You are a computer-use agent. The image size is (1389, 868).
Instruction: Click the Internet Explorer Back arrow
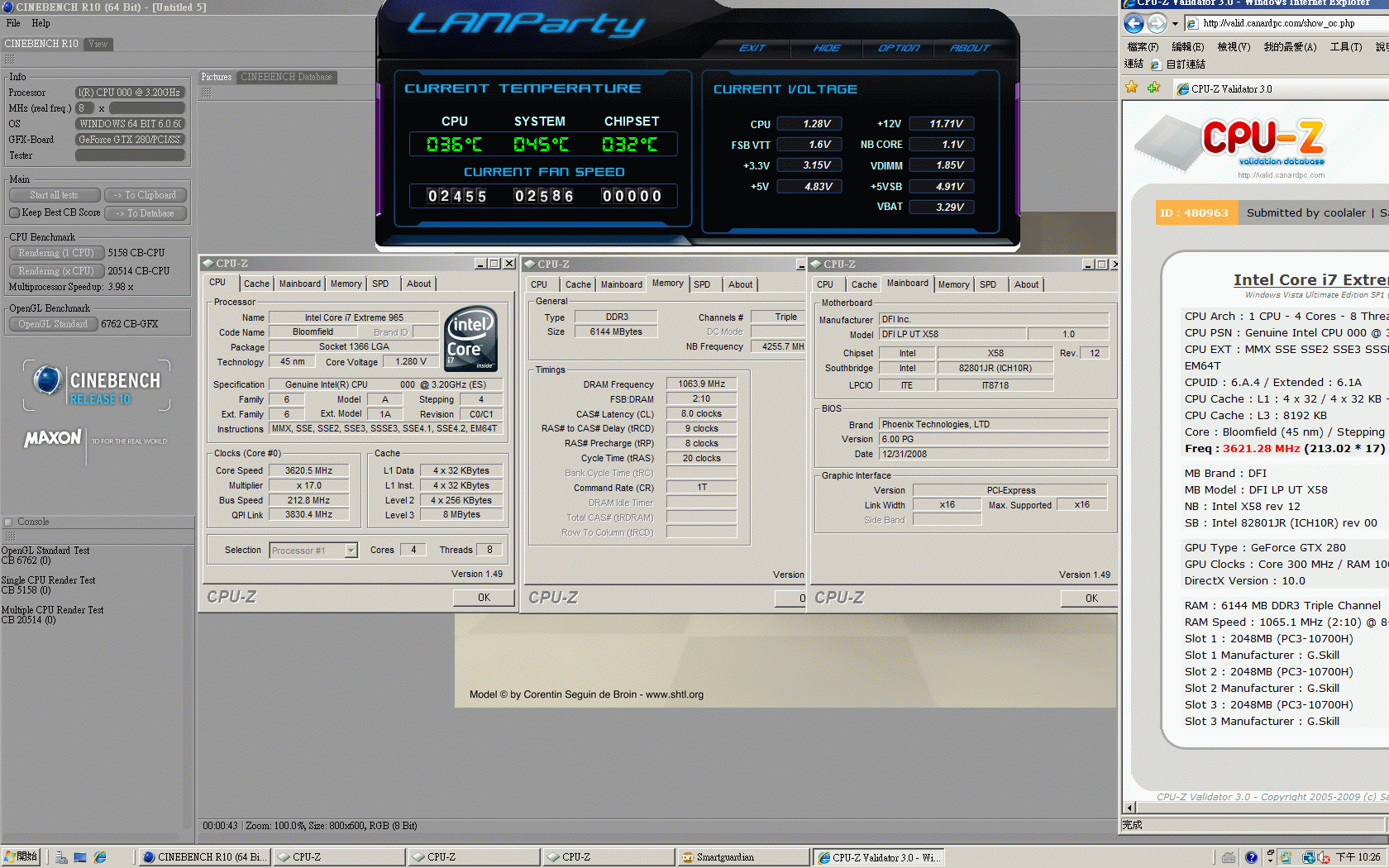click(1134, 23)
